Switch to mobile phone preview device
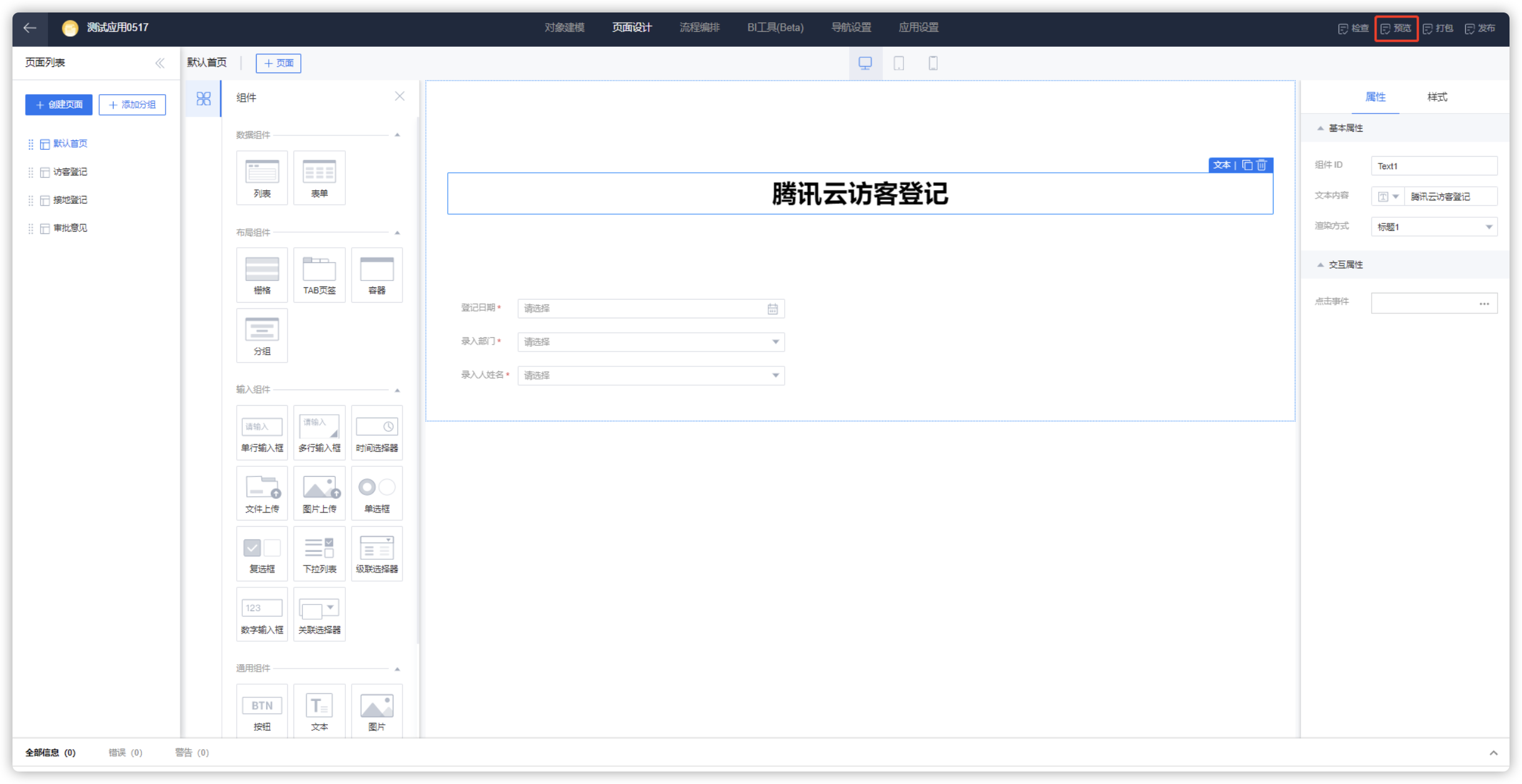The image size is (1522, 784). [933, 63]
